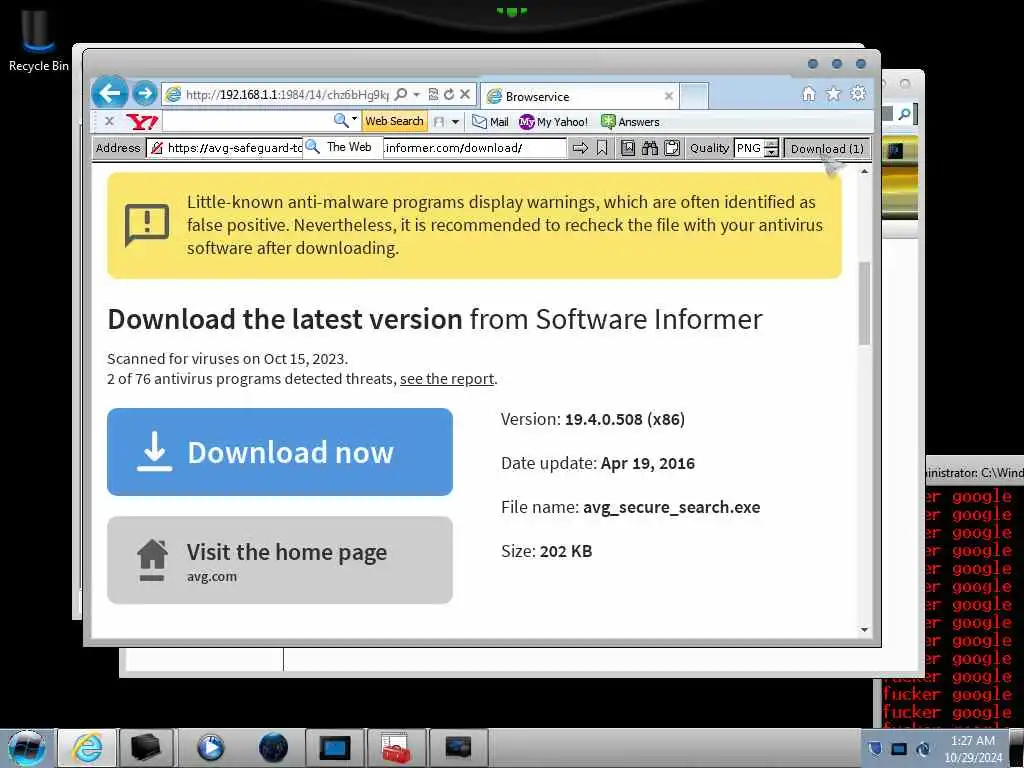Click the highlighter icon after Web Search
Image resolution: width=1024 pixels, height=768 pixels.
click(x=439, y=122)
